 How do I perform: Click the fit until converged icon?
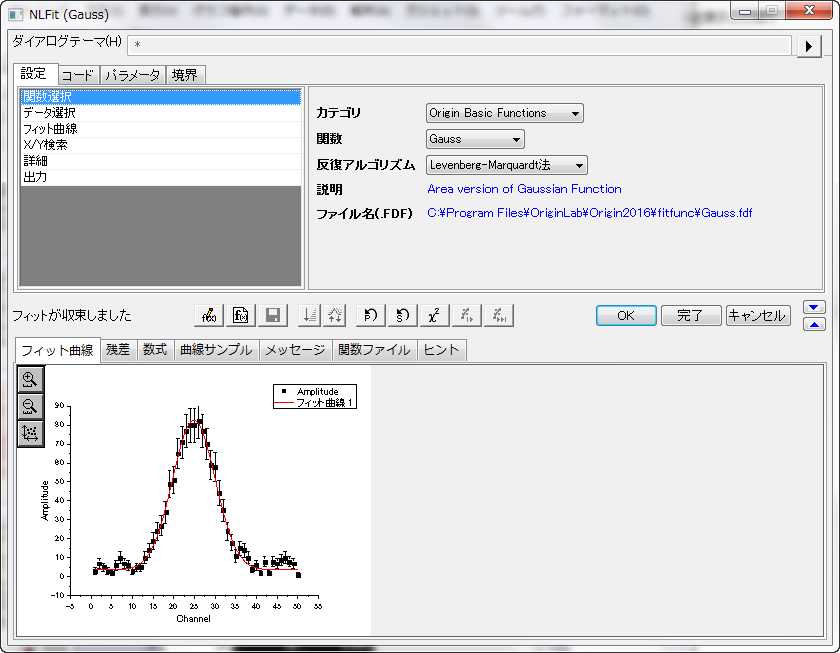499,316
